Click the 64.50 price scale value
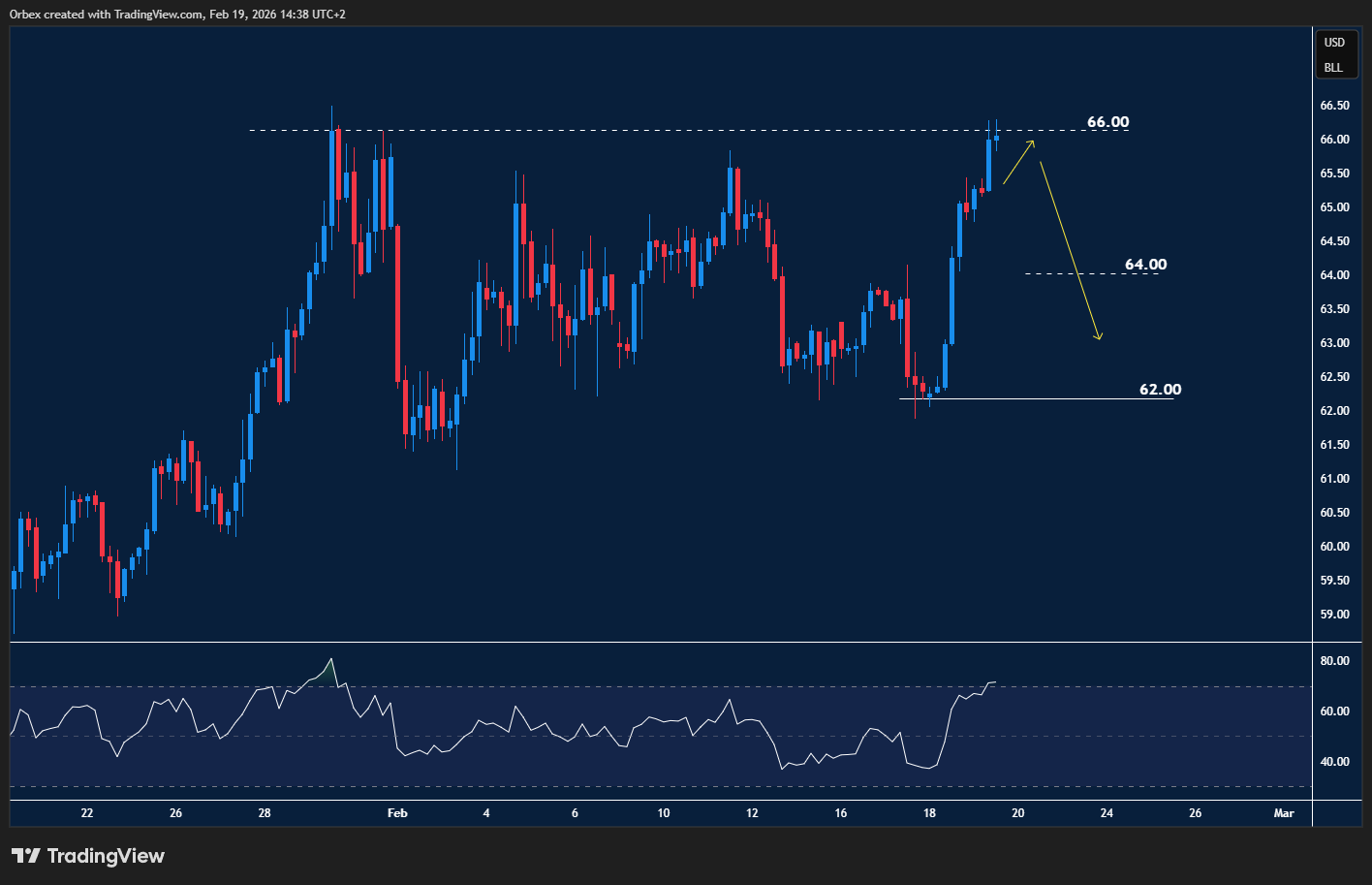Image resolution: width=1372 pixels, height=885 pixels. click(1334, 241)
